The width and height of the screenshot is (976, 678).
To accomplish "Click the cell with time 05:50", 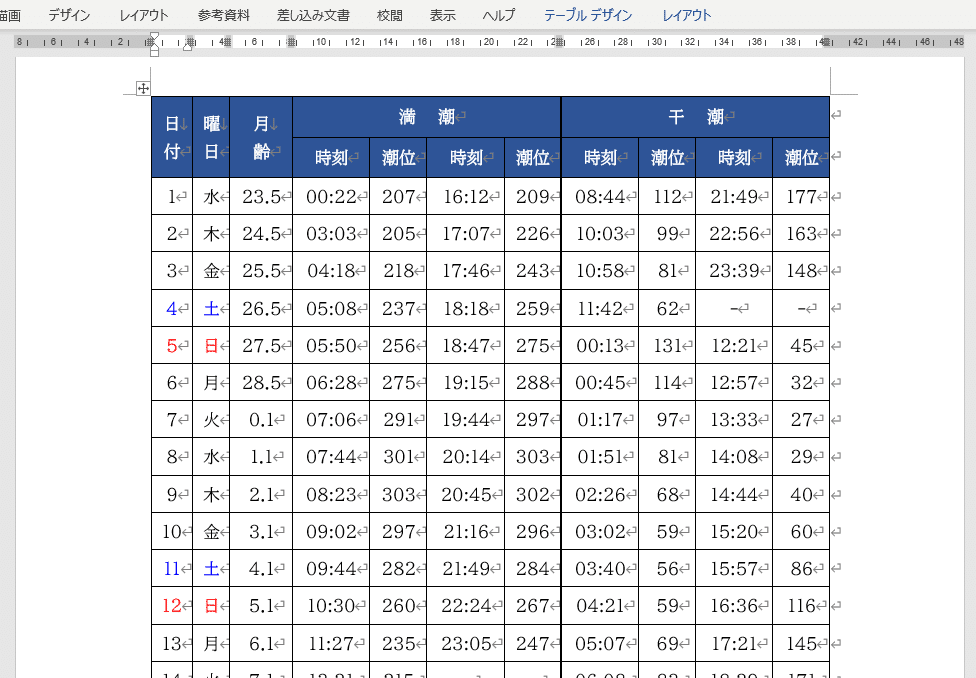I will 331,346.
